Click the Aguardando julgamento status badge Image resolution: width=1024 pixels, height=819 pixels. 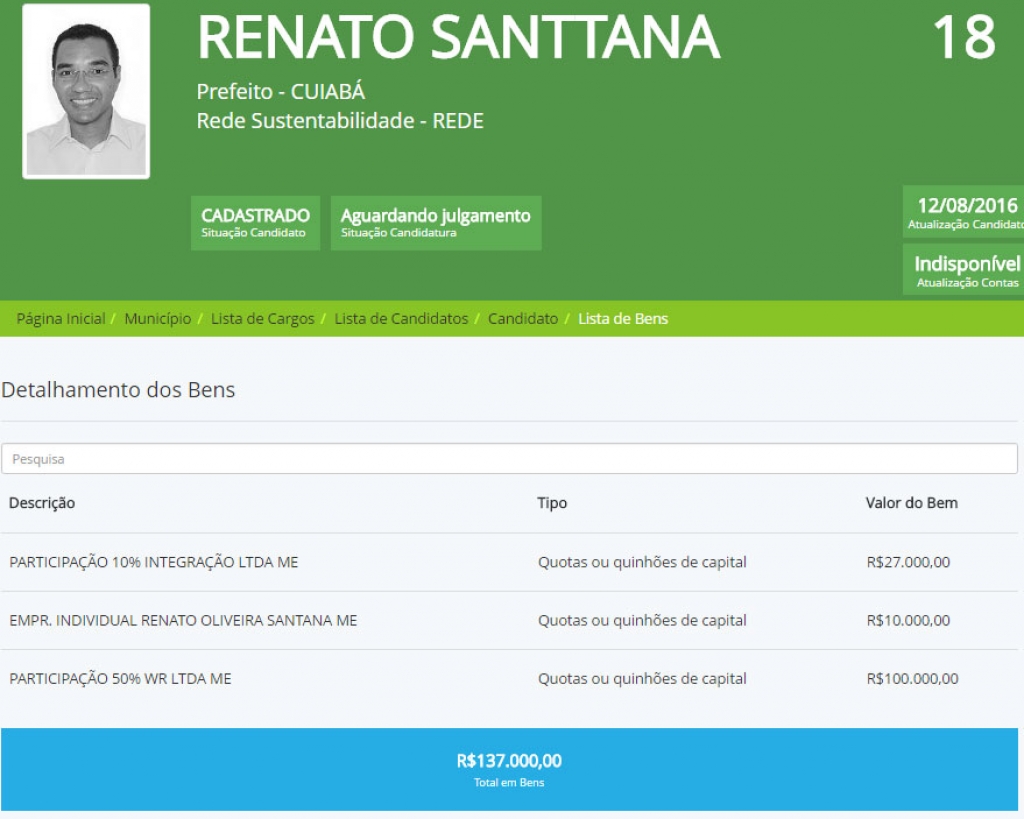coord(436,223)
